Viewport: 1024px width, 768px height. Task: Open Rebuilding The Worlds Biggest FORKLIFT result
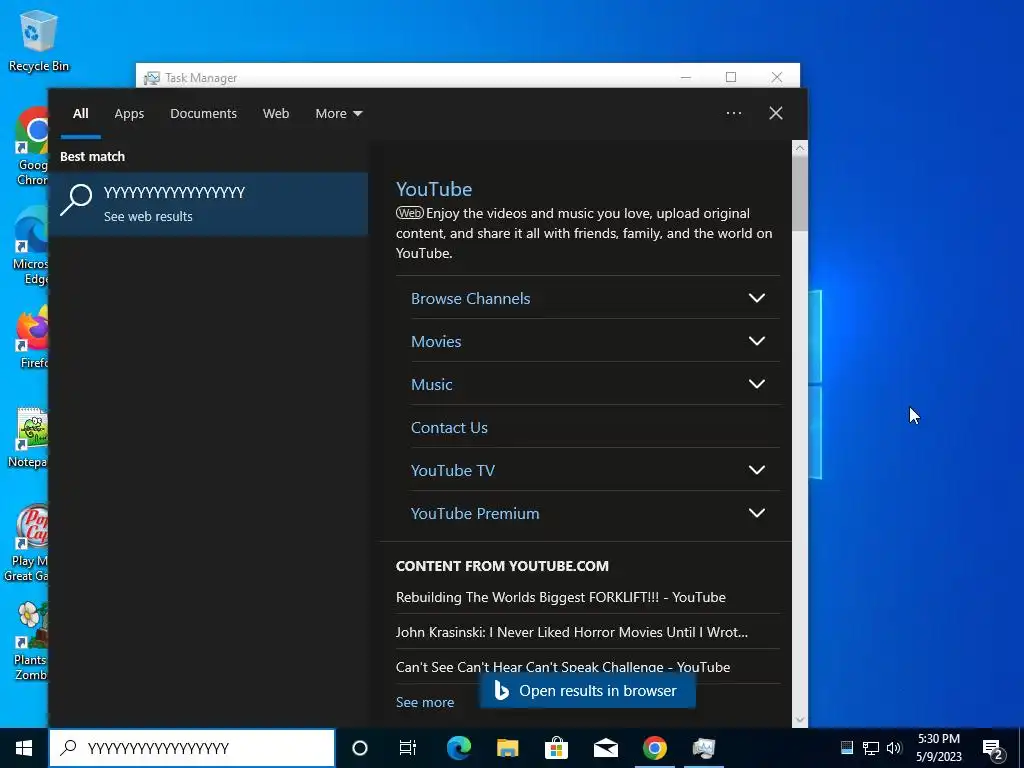coord(560,597)
